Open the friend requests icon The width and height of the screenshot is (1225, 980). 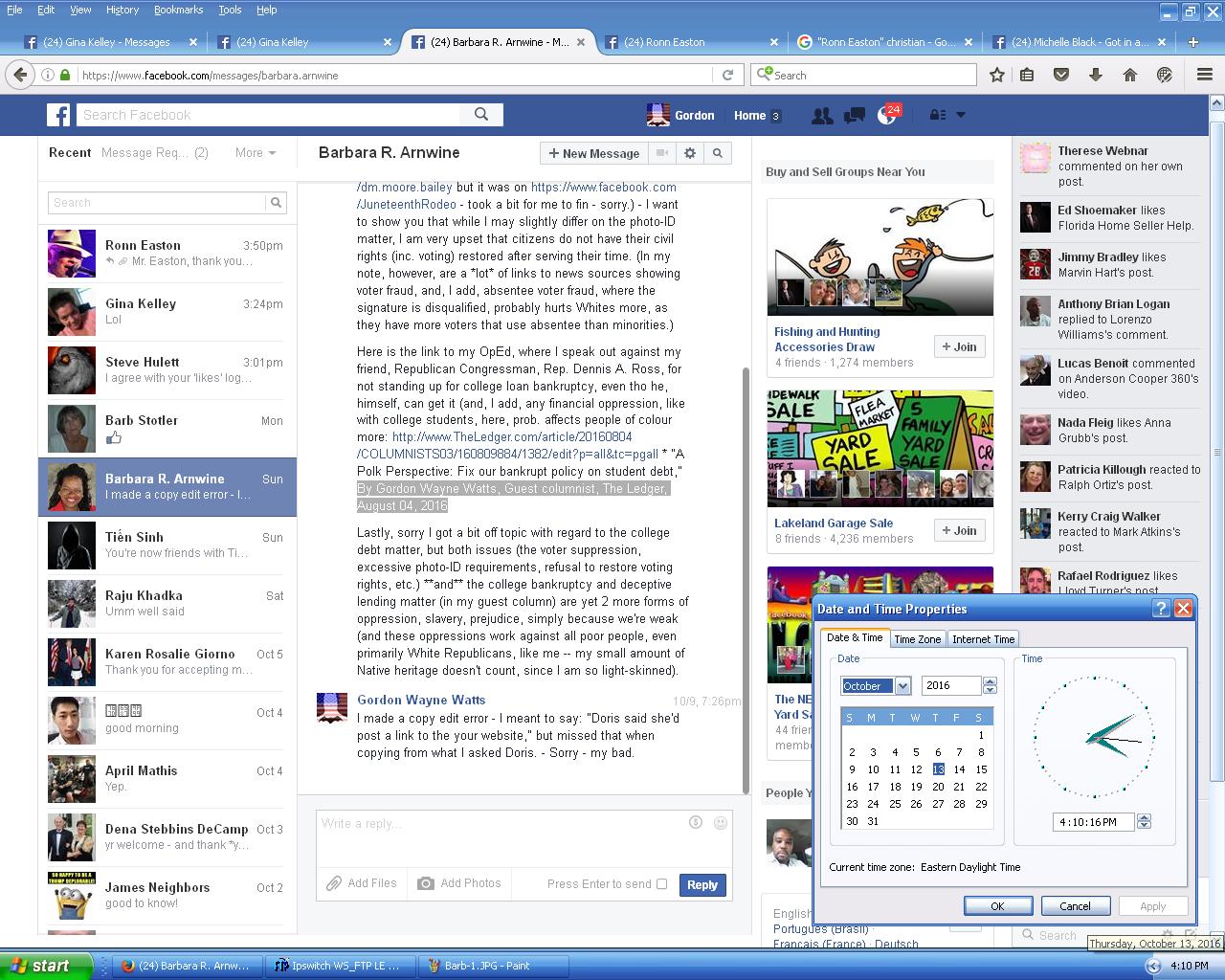point(821,115)
